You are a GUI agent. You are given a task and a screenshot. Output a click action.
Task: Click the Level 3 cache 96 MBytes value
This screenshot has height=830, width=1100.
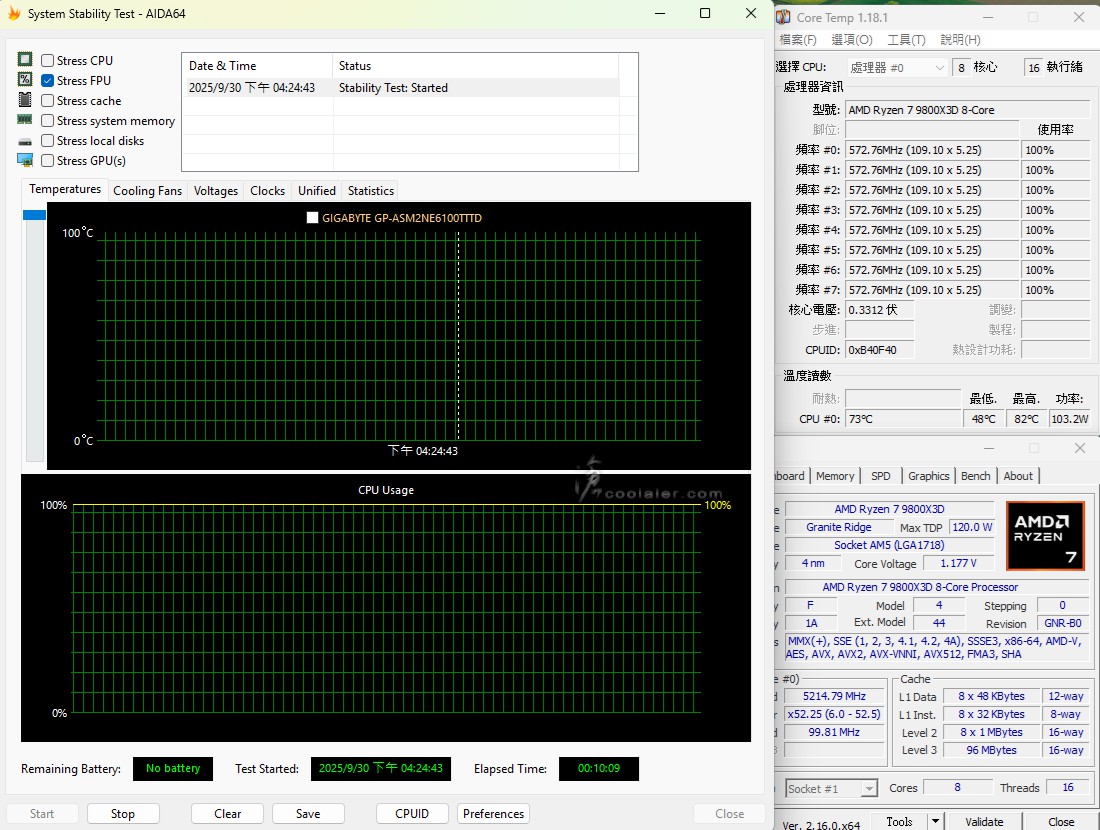(991, 750)
